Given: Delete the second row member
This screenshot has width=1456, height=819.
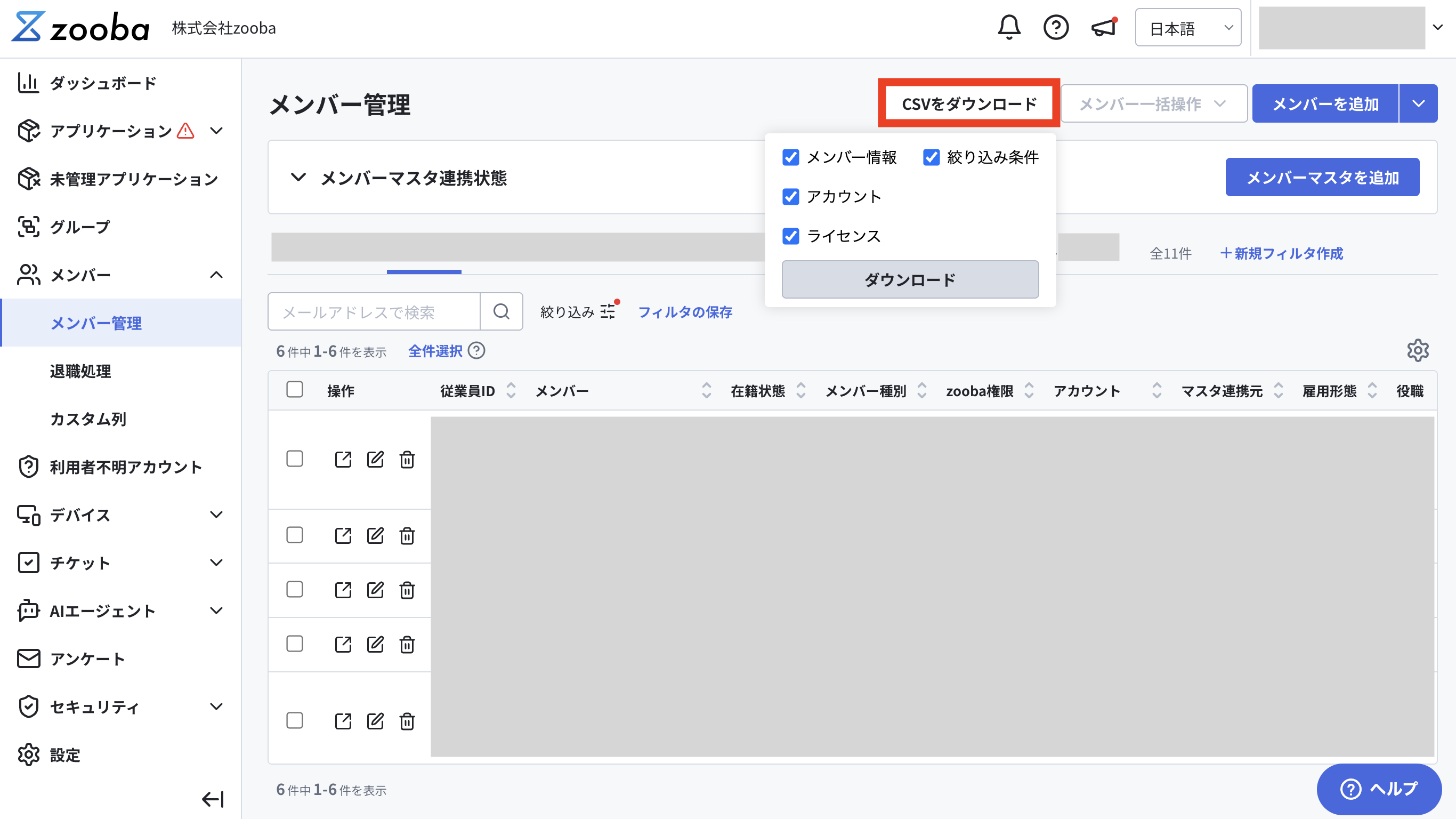Looking at the screenshot, I should point(407,536).
